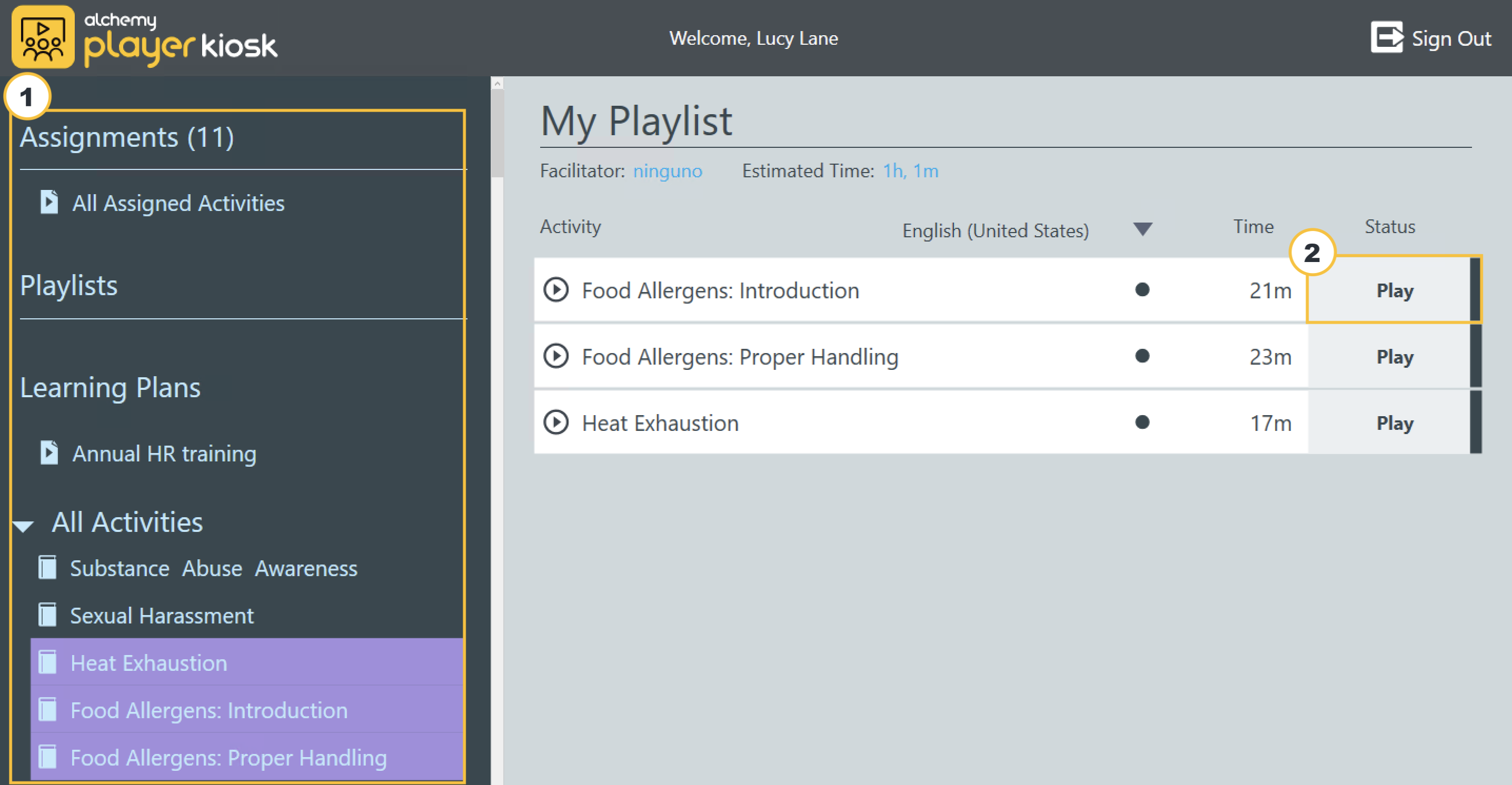The width and height of the screenshot is (1512, 785).
Task: Click the play circle icon beside Food Allergens: Introduction
Action: point(555,290)
